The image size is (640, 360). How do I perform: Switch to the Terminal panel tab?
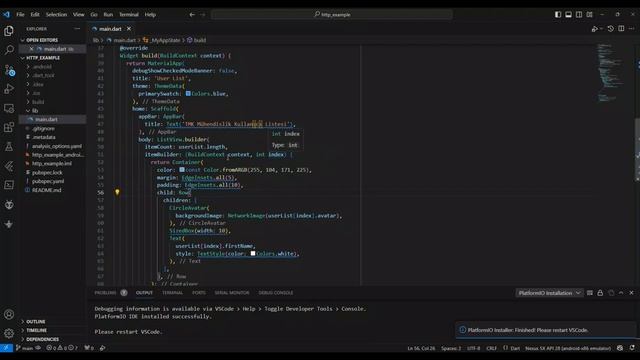(172, 293)
